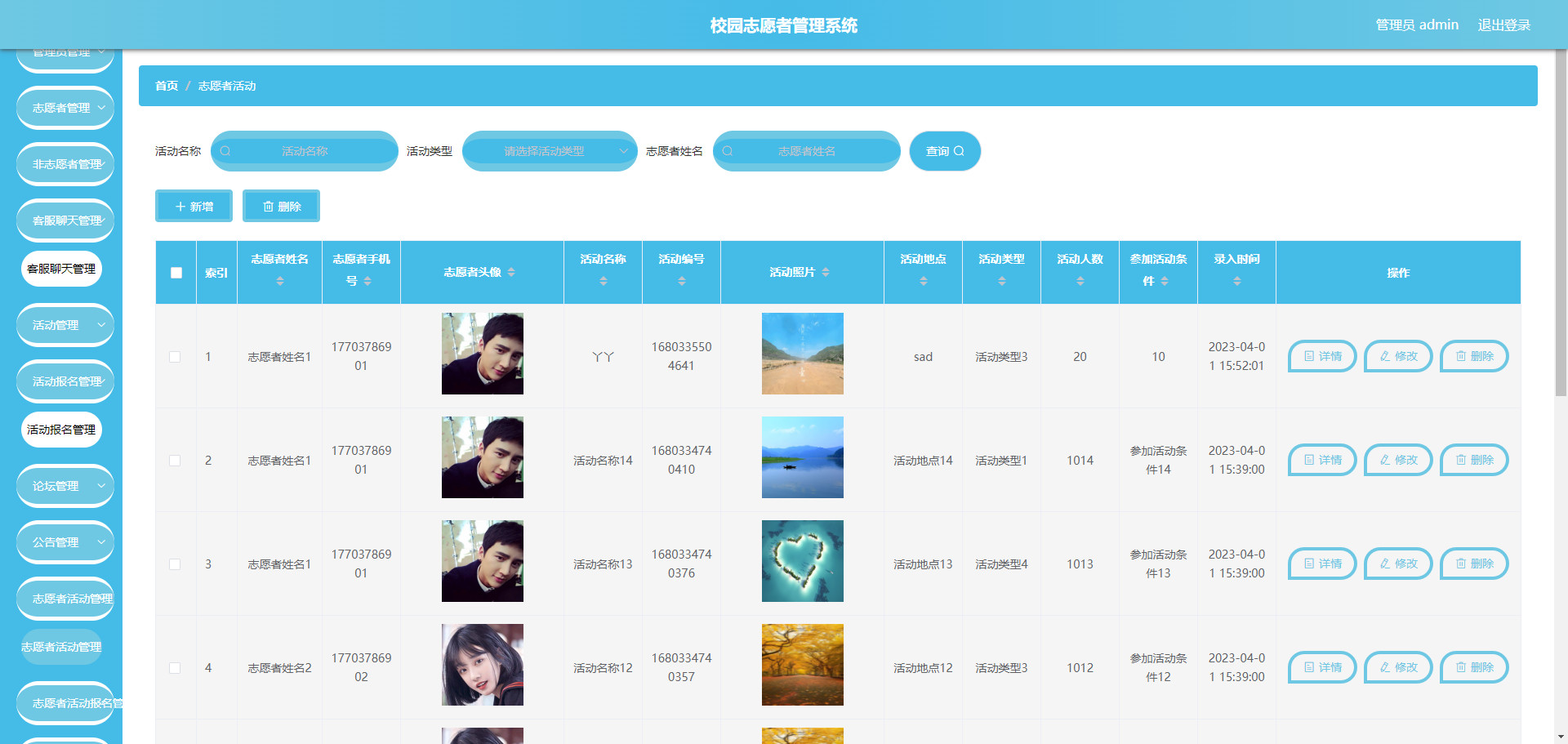Click the sort icon on 活动编号 column
The image size is (1568, 744).
[681, 281]
